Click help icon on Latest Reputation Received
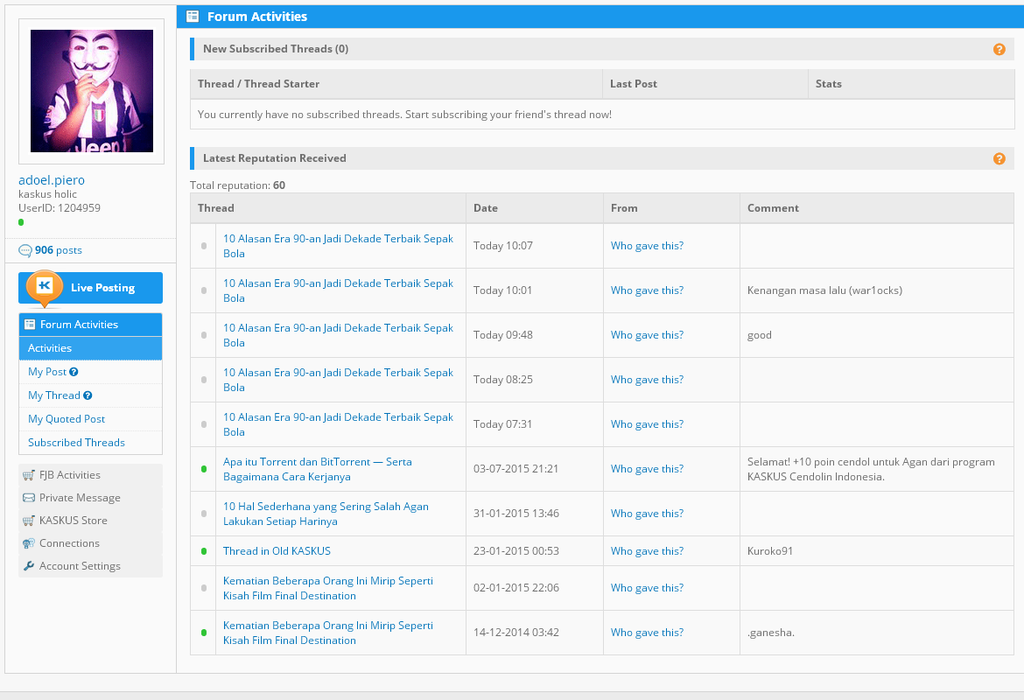The width and height of the screenshot is (1024, 700). point(999,159)
